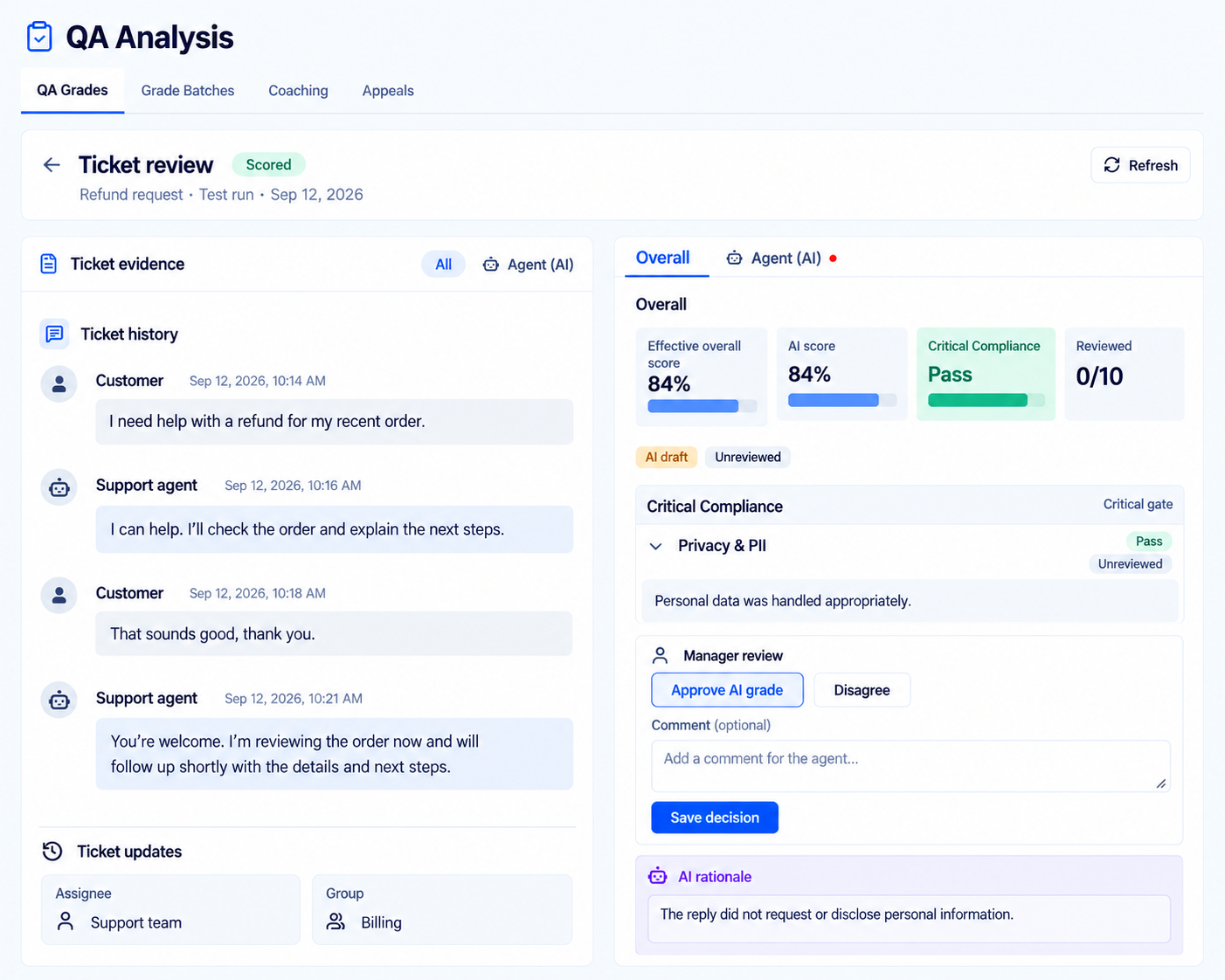This screenshot has height=980, width=1225.
Task: Click the person icon beside Support team
Action: tap(66, 921)
